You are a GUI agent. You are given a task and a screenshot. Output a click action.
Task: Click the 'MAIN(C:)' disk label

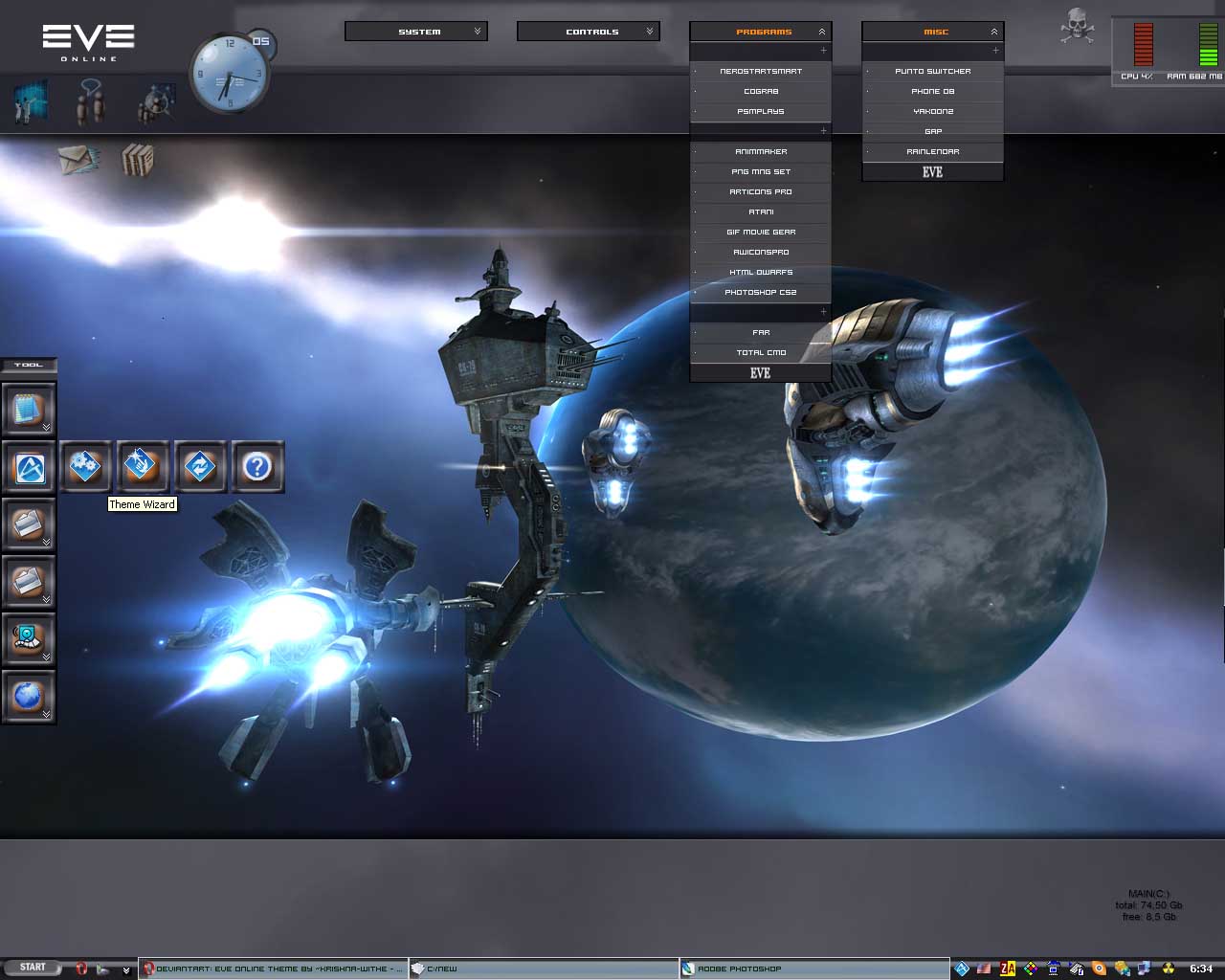click(x=1148, y=894)
